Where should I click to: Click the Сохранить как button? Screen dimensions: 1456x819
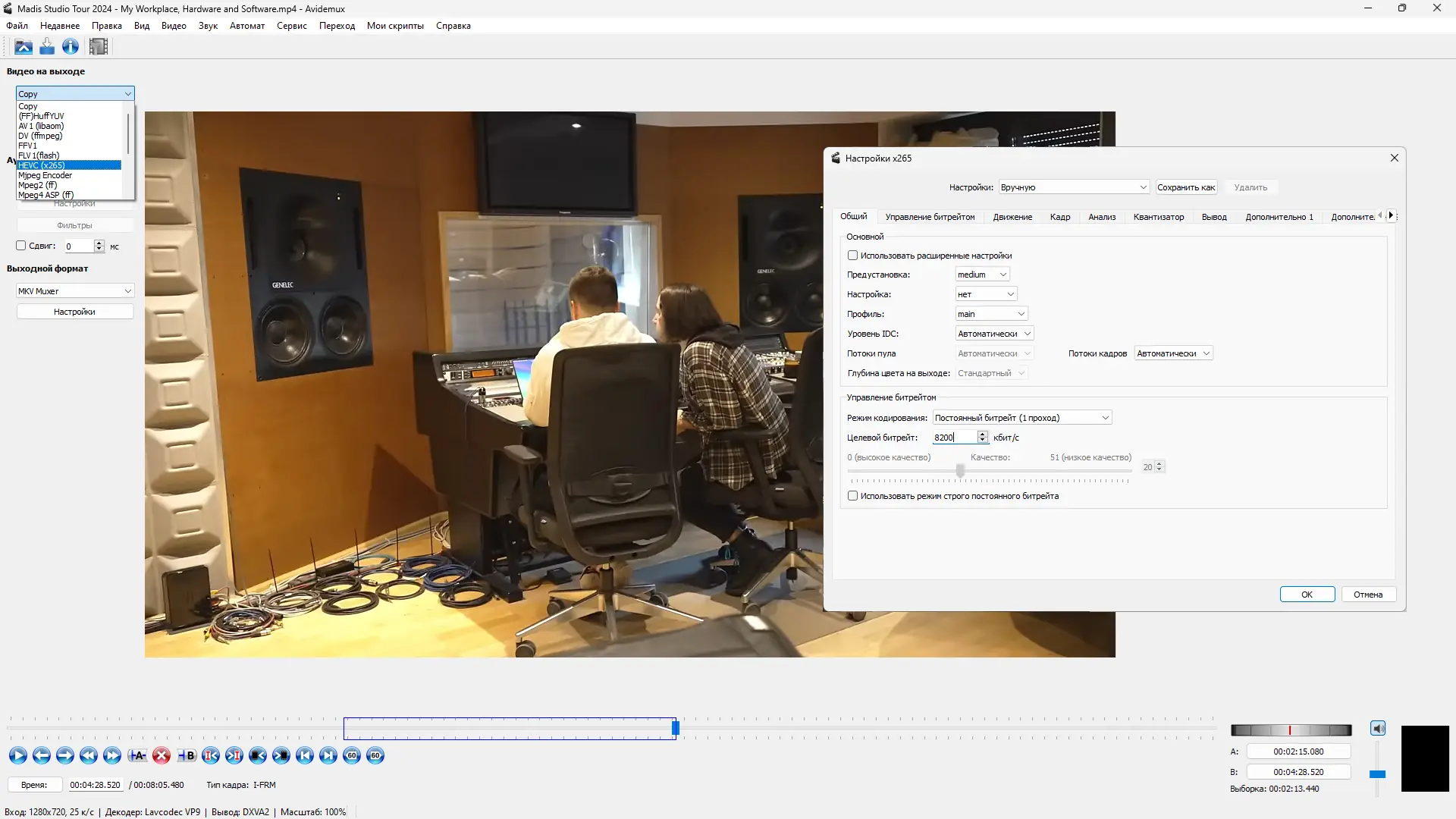tap(1185, 187)
